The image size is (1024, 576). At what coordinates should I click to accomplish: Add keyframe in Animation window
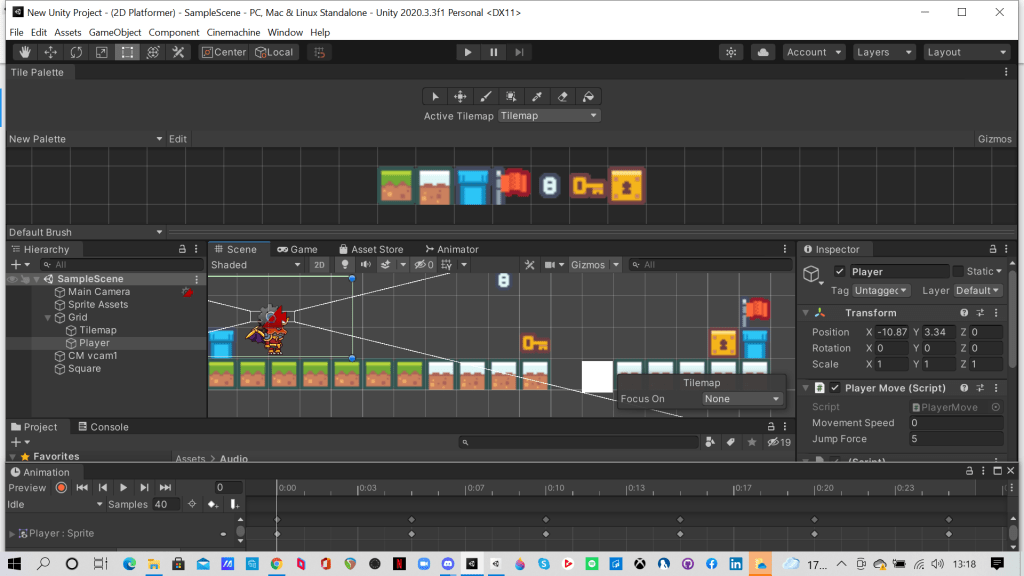point(212,504)
